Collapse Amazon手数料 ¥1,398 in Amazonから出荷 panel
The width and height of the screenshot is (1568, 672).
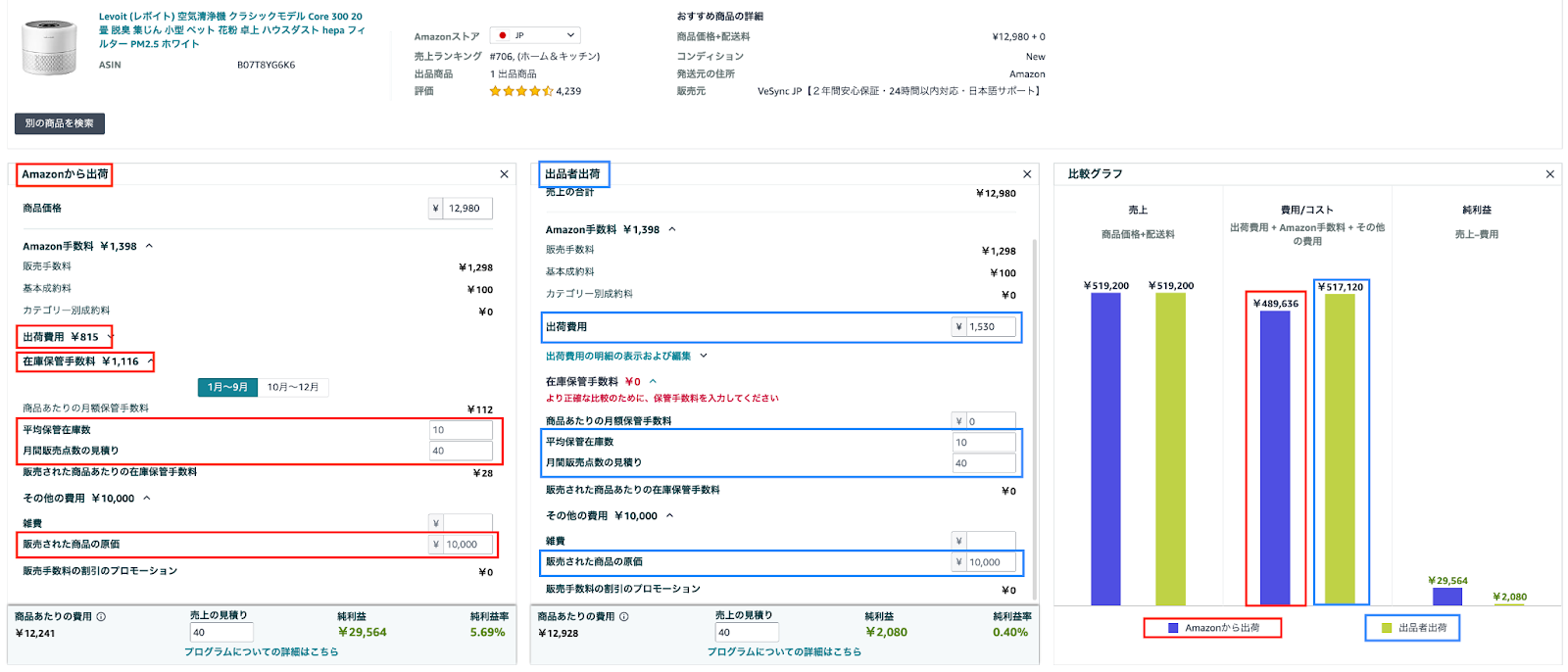(x=149, y=246)
